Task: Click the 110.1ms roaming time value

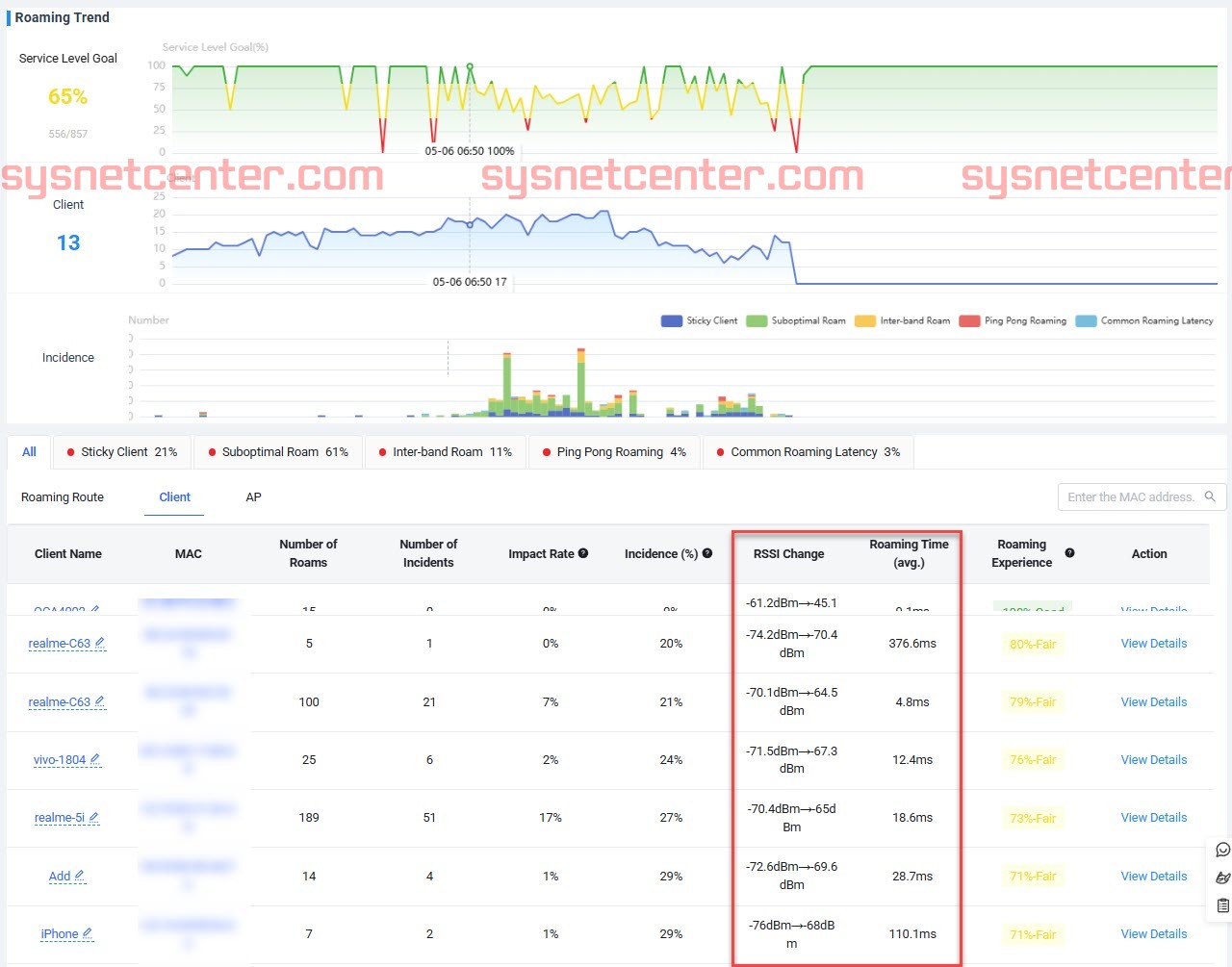Action: click(x=912, y=933)
